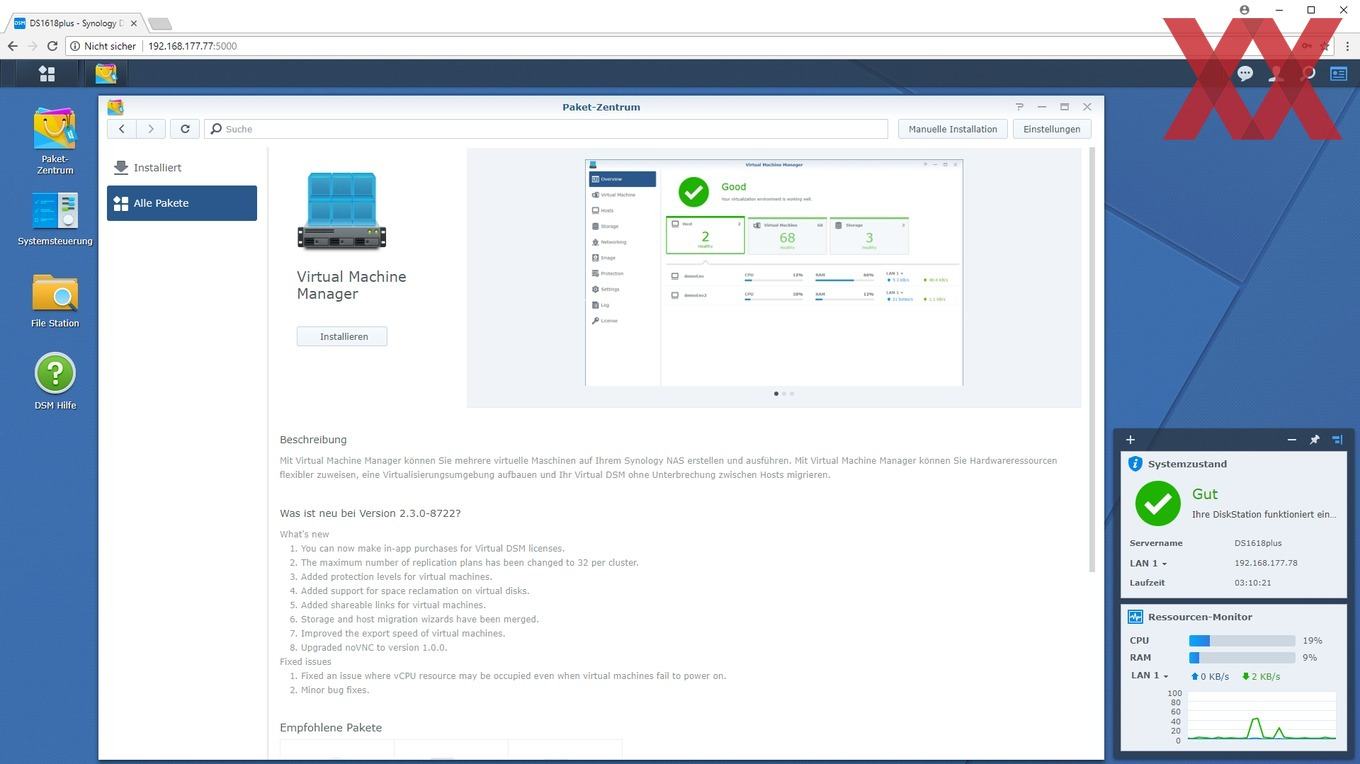Image resolution: width=1360 pixels, height=764 pixels.
Task: Click the Chrome profile icon
Action: 1244,10
